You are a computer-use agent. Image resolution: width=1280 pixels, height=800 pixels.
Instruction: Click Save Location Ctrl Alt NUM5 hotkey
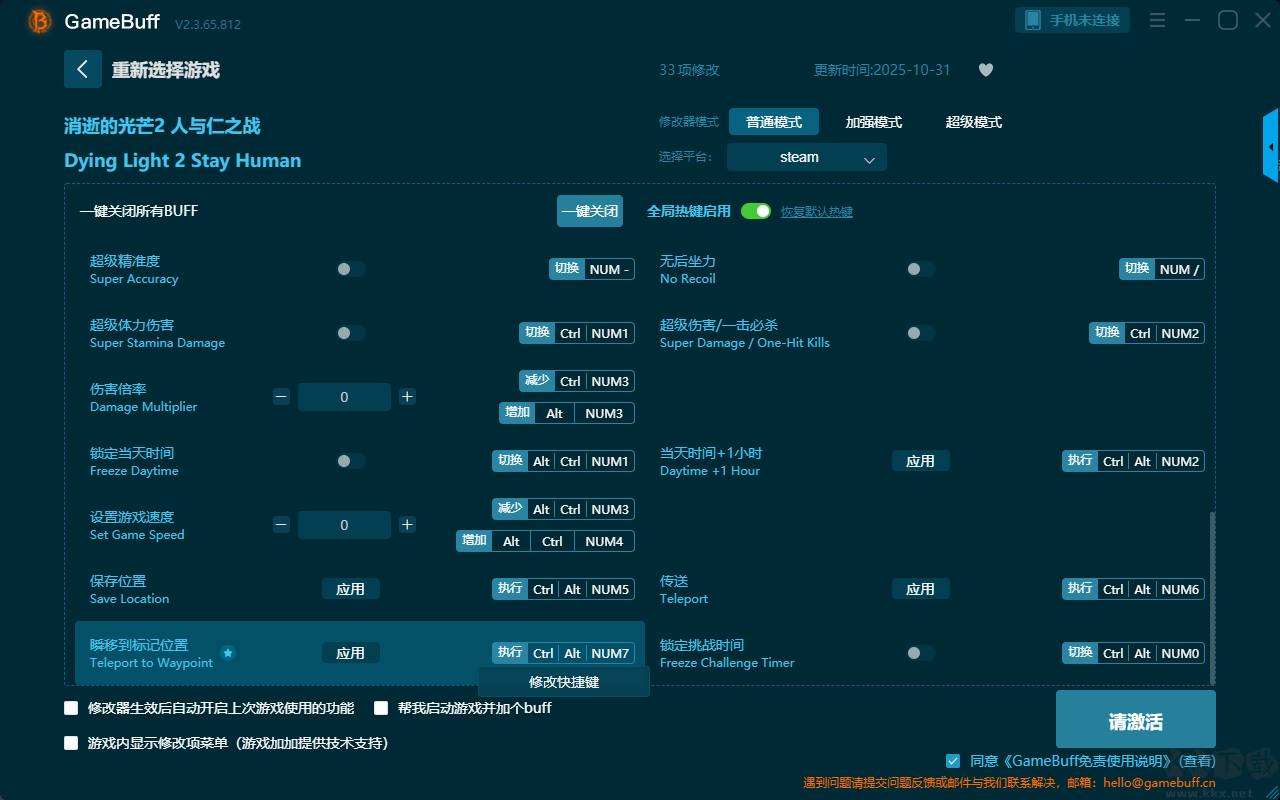coord(563,589)
